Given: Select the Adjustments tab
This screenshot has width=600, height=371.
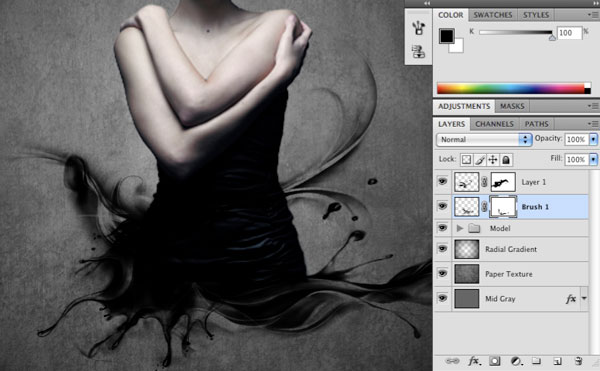Looking at the screenshot, I should pos(464,106).
